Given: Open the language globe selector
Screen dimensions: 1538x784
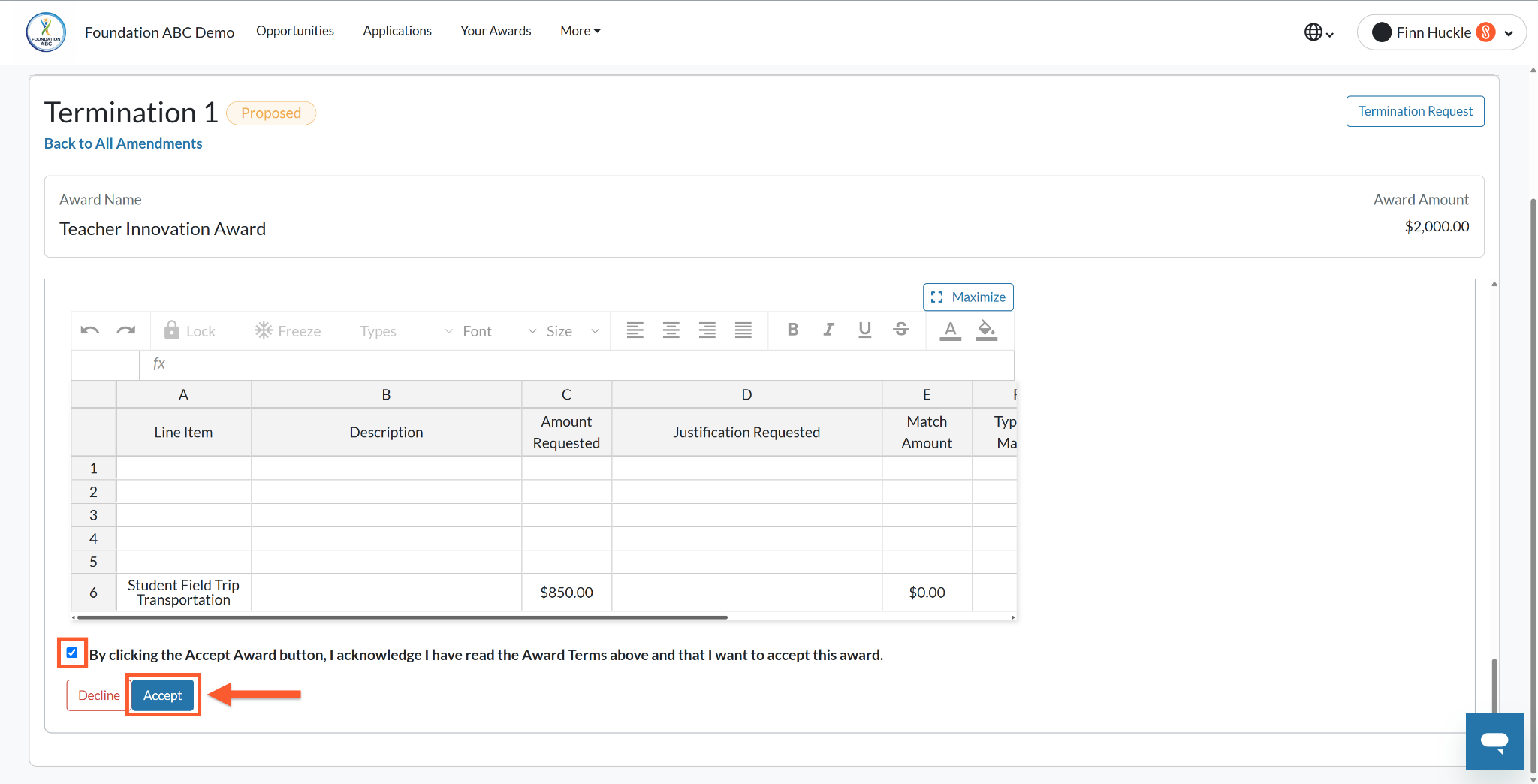Looking at the screenshot, I should pyautogui.click(x=1319, y=32).
